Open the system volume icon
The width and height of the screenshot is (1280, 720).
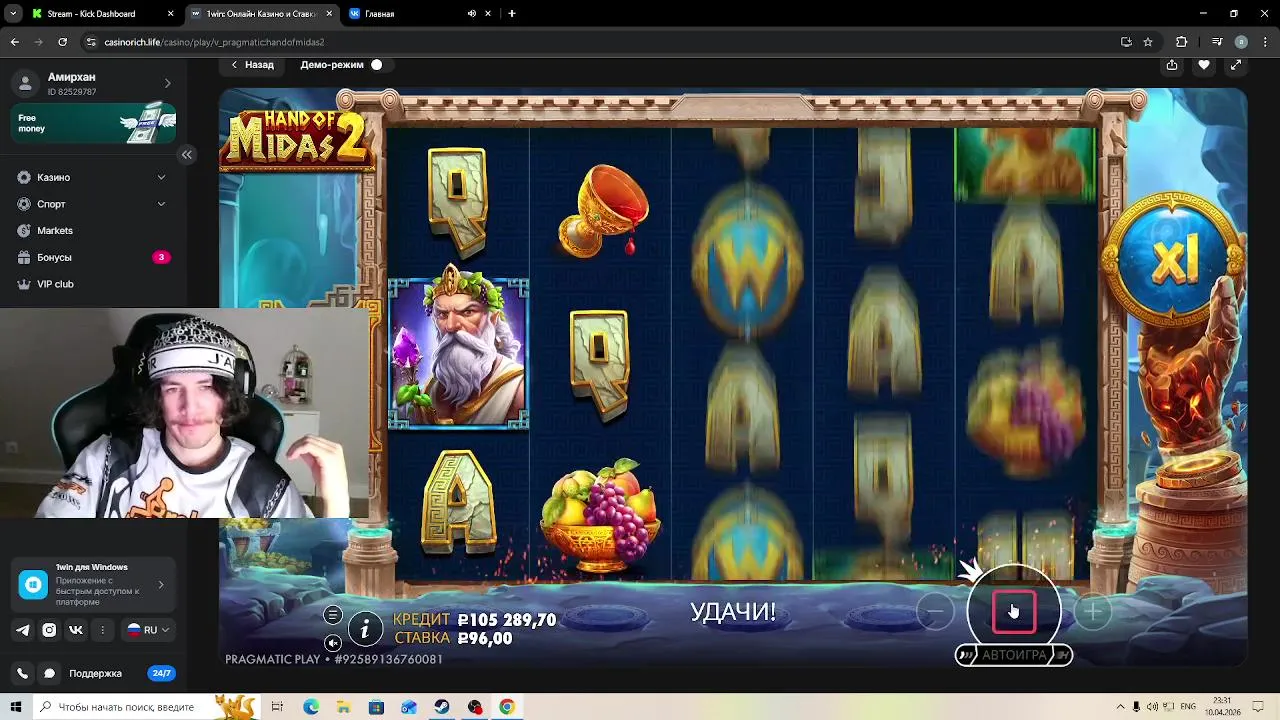[1152, 707]
